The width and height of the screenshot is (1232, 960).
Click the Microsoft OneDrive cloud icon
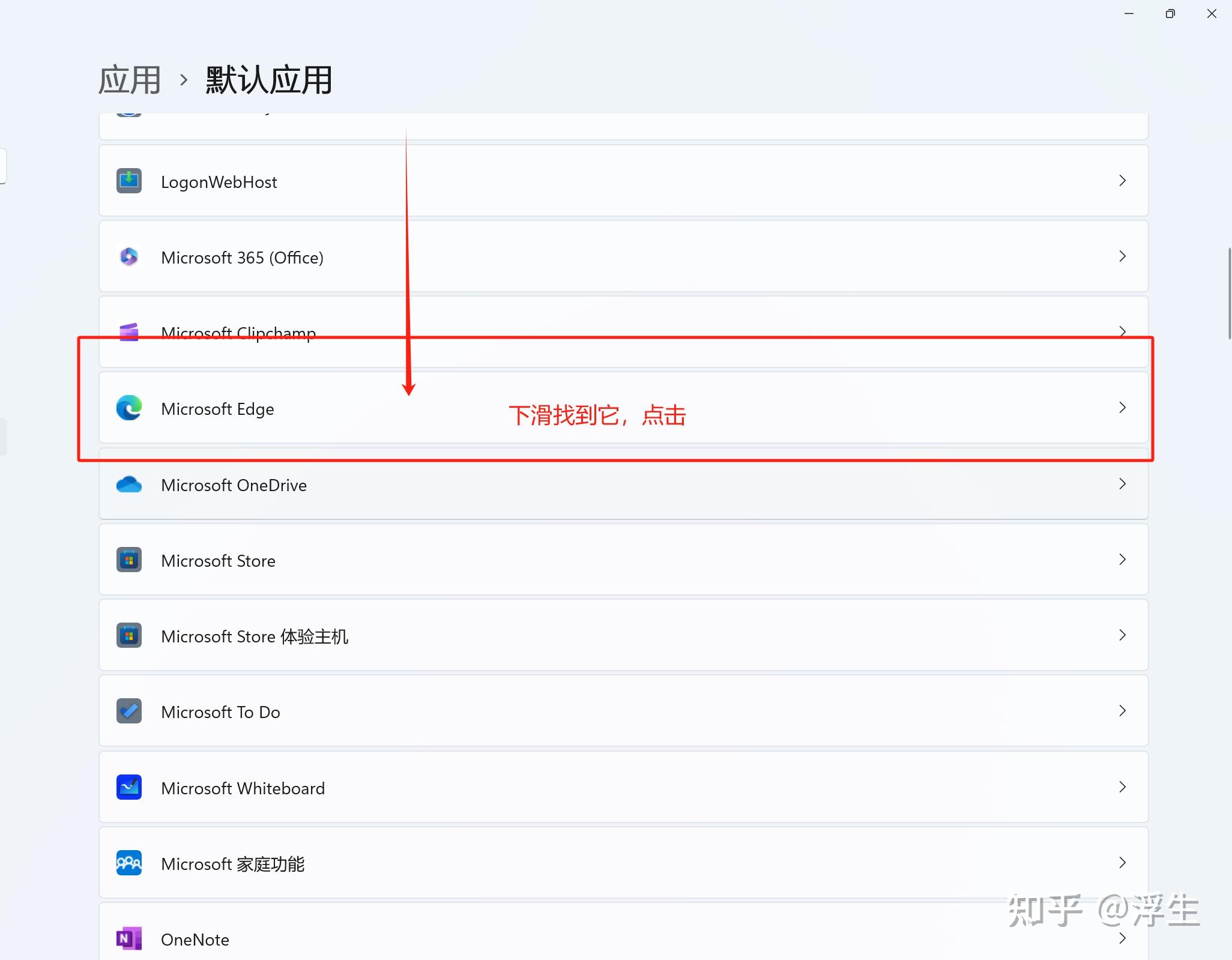coord(129,484)
